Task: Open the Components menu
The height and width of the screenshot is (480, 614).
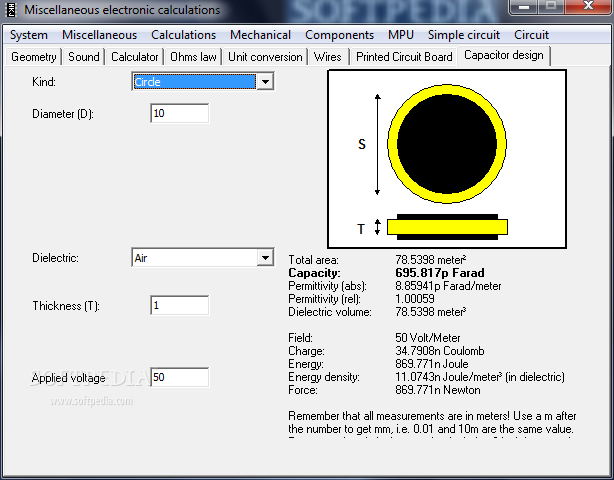Action: [340, 35]
